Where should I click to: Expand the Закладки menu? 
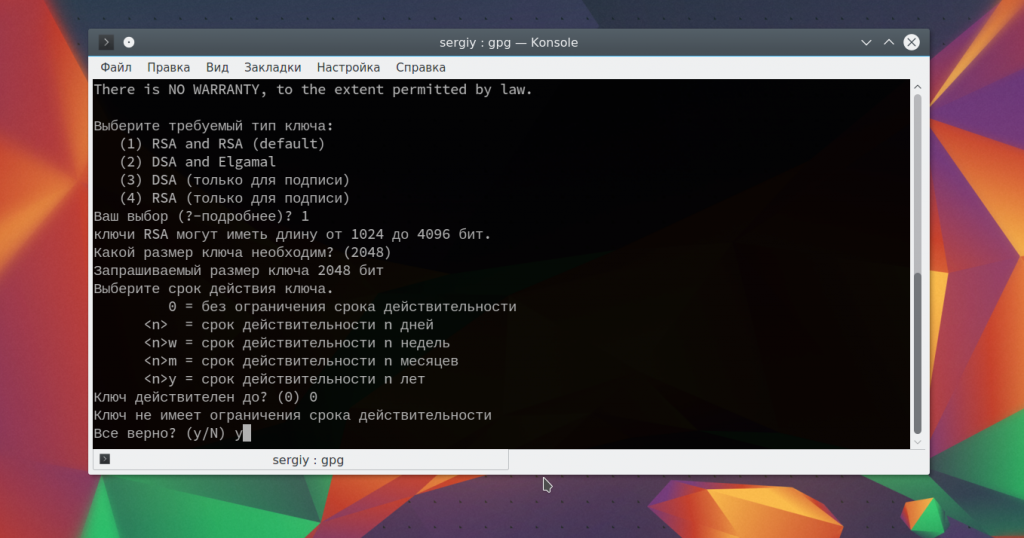(x=272, y=67)
